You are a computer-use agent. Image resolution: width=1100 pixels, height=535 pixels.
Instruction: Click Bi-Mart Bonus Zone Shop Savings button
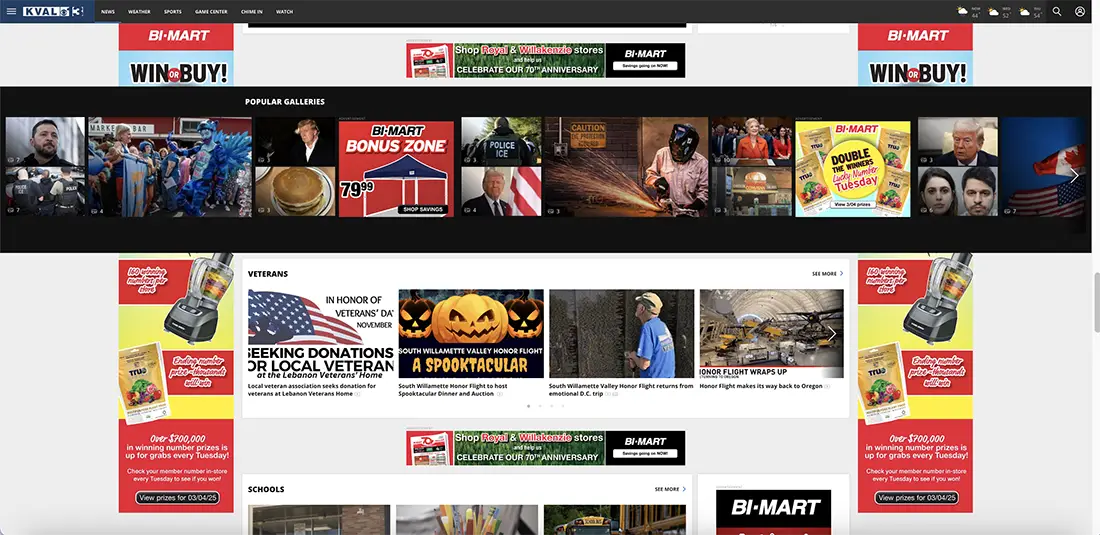(422, 209)
